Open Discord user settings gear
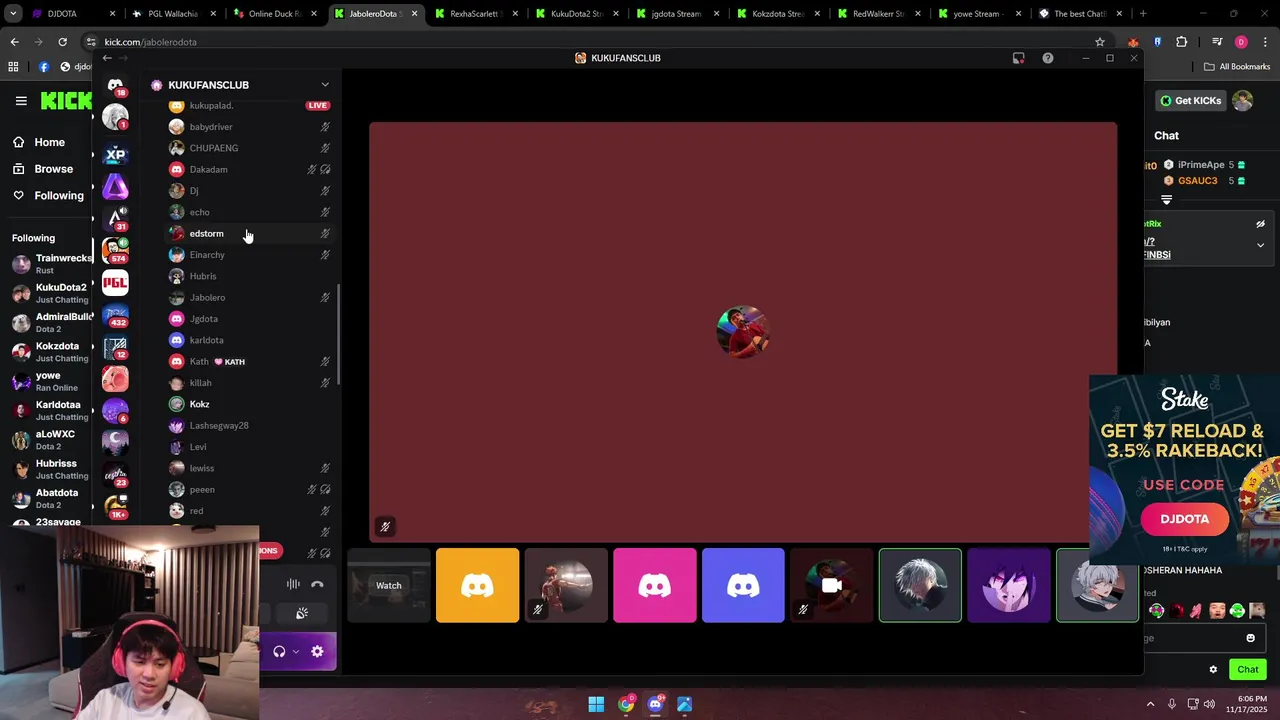 (317, 651)
